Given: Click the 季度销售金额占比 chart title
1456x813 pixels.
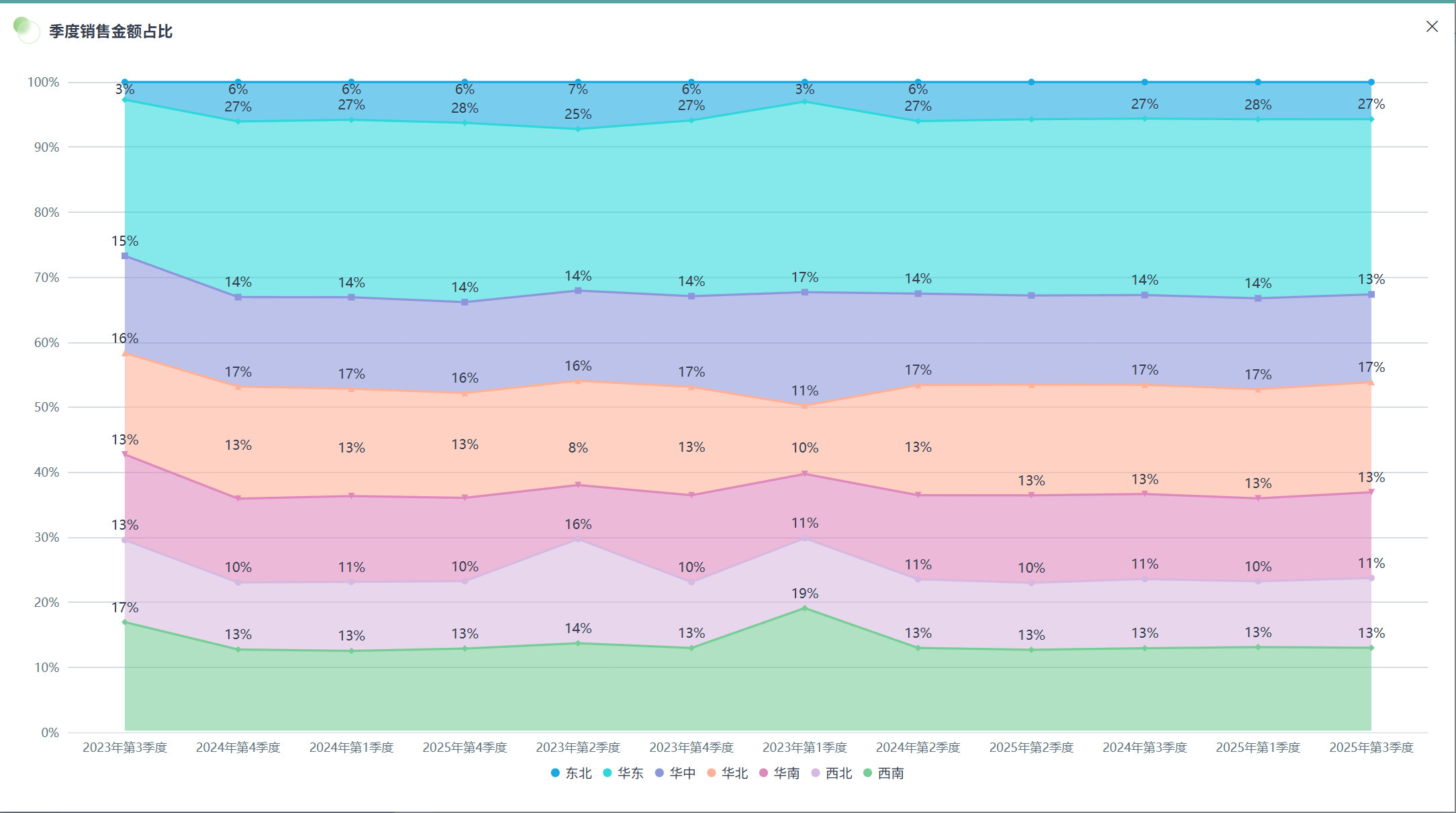Looking at the screenshot, I should pyautogui.click(x=111, y=32).
